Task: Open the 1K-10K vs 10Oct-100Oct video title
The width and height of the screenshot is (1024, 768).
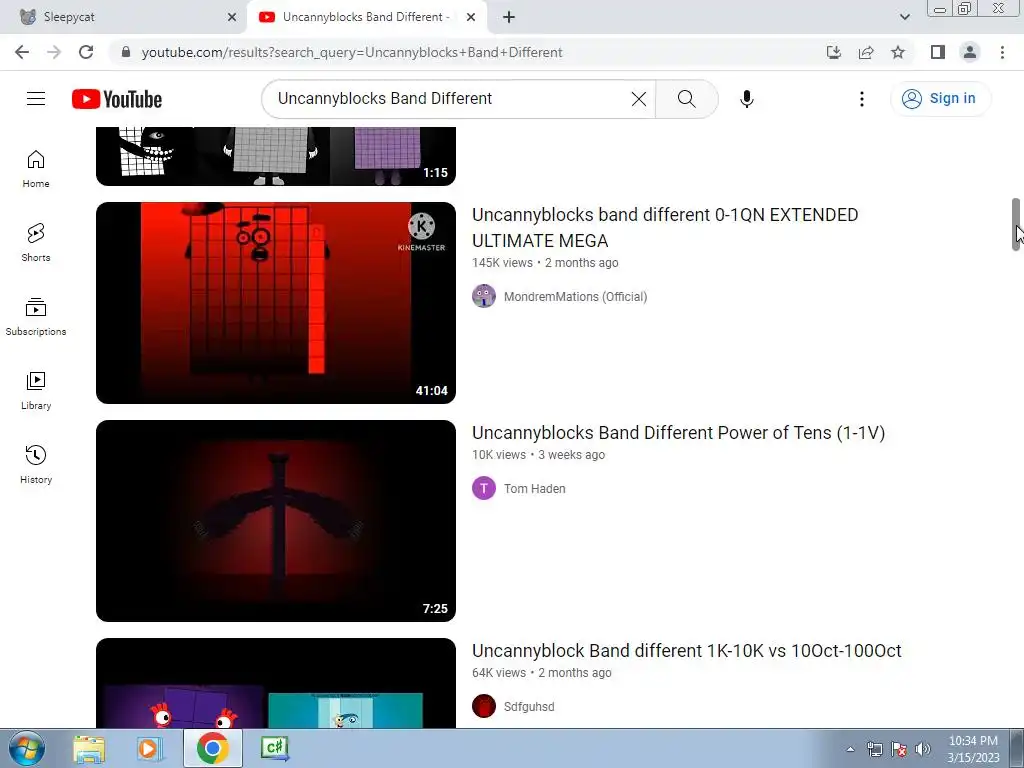Action: pos(686,650)
